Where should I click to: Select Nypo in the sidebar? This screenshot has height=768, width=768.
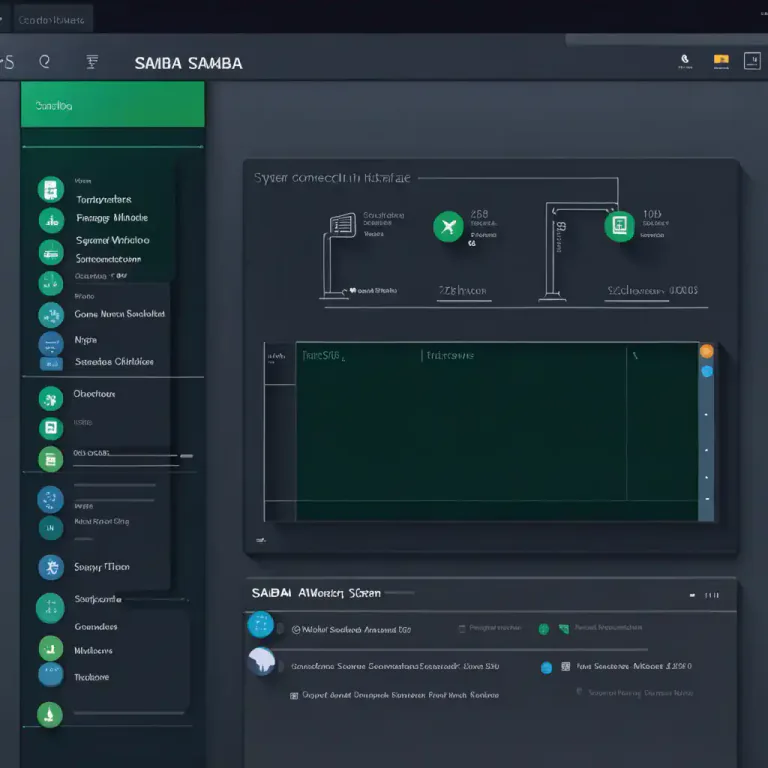pos(85,339)
